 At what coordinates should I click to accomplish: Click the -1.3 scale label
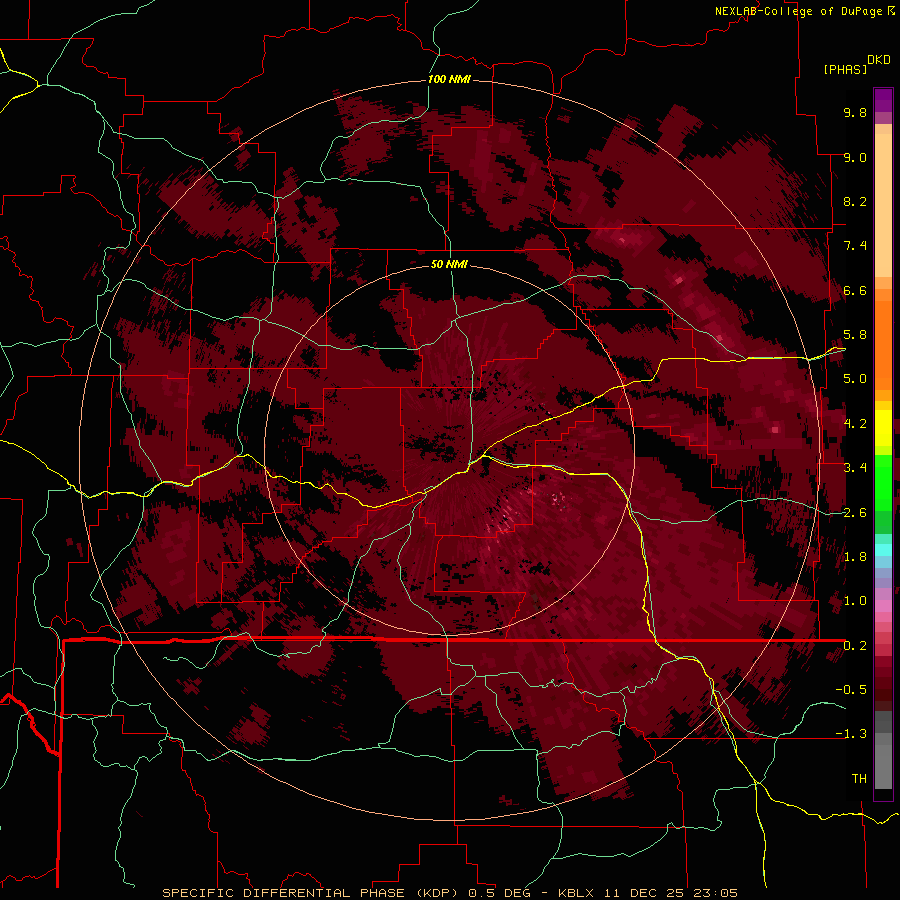coord(851,734)
